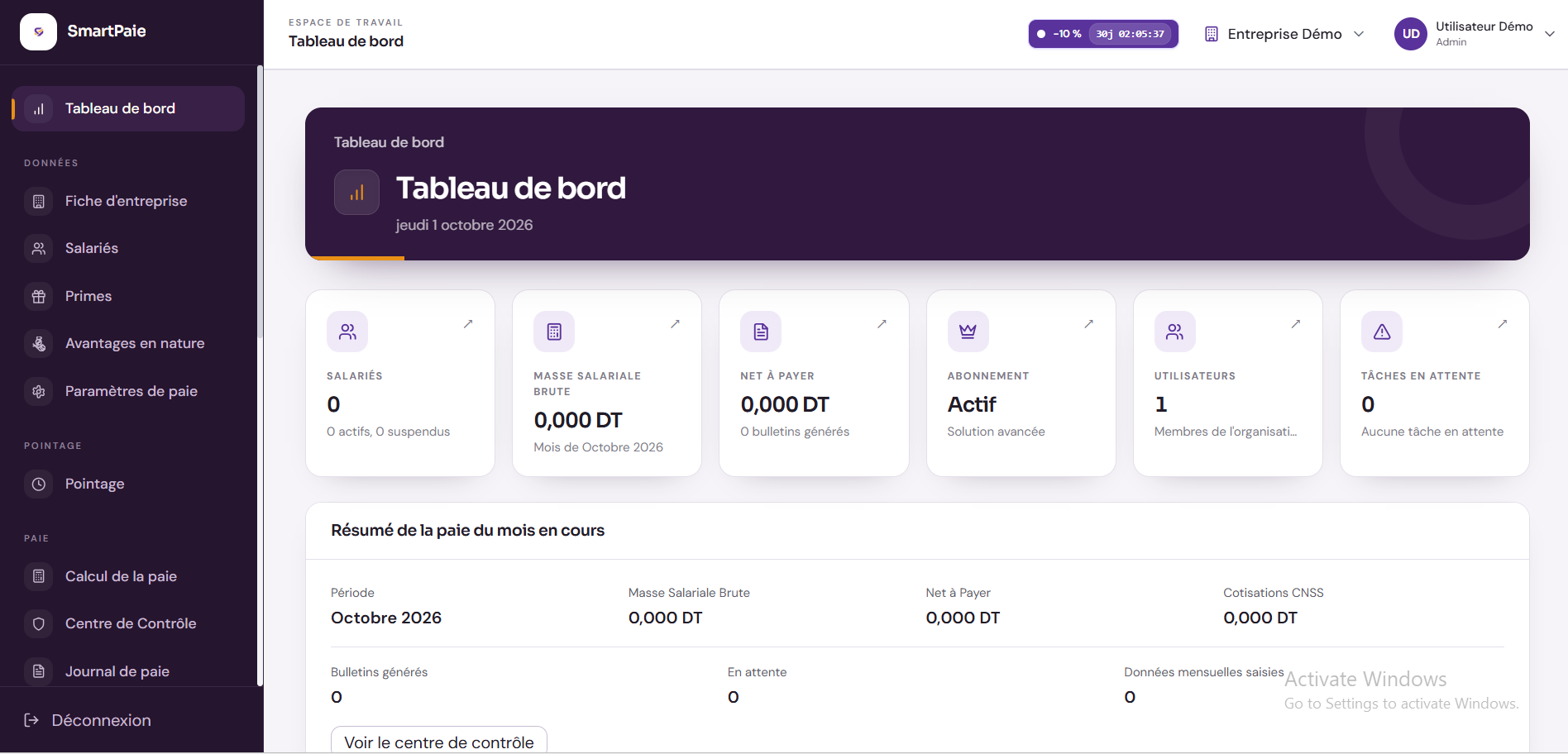Open the Net à payer card arrow
1568x754 pixels.
(882, 324)
